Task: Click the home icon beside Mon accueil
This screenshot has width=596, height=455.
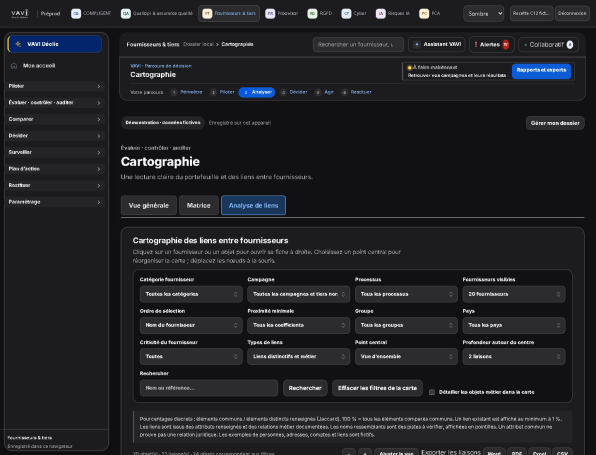Action: tap(14, 66)
